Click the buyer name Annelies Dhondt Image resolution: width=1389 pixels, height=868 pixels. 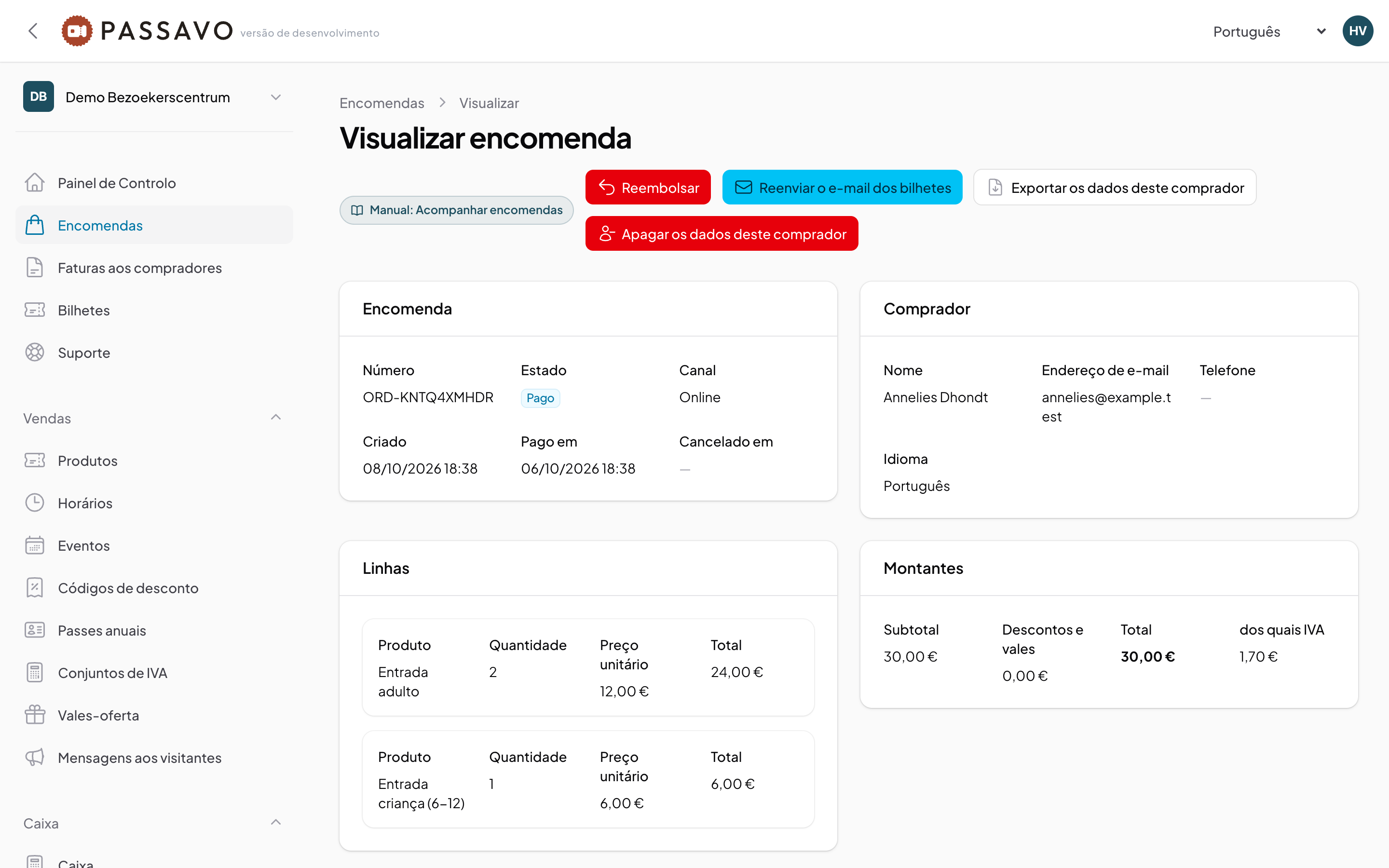pyautogui.click(x=936, y=397)
